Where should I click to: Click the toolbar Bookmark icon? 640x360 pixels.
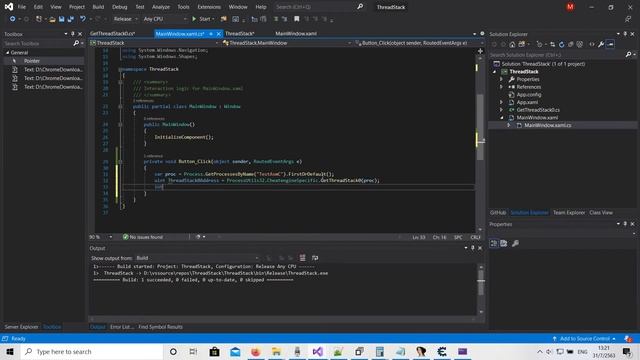(x=297, y=19)
